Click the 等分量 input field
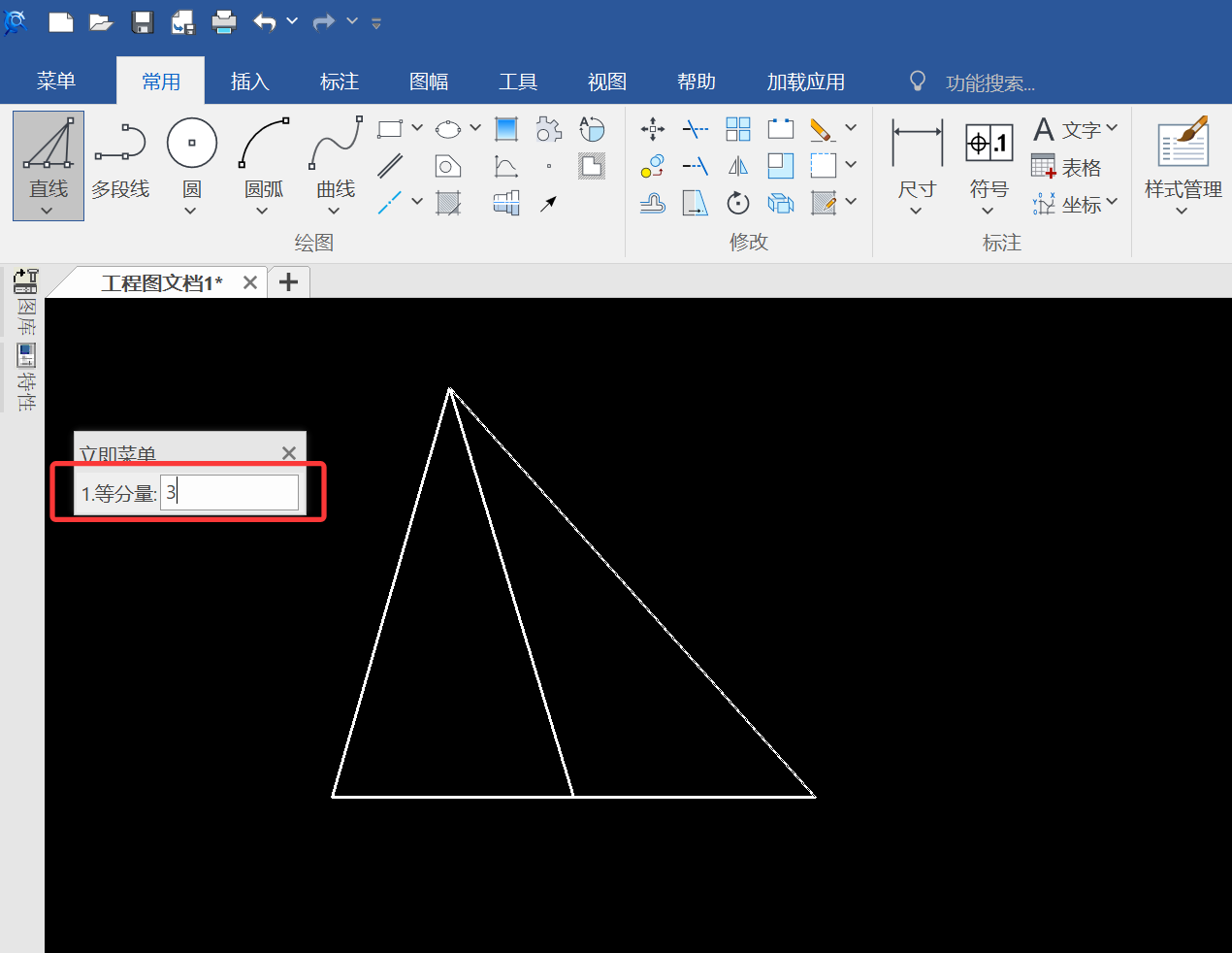This screenshot has height=953, width=1232. click(229, 492)
